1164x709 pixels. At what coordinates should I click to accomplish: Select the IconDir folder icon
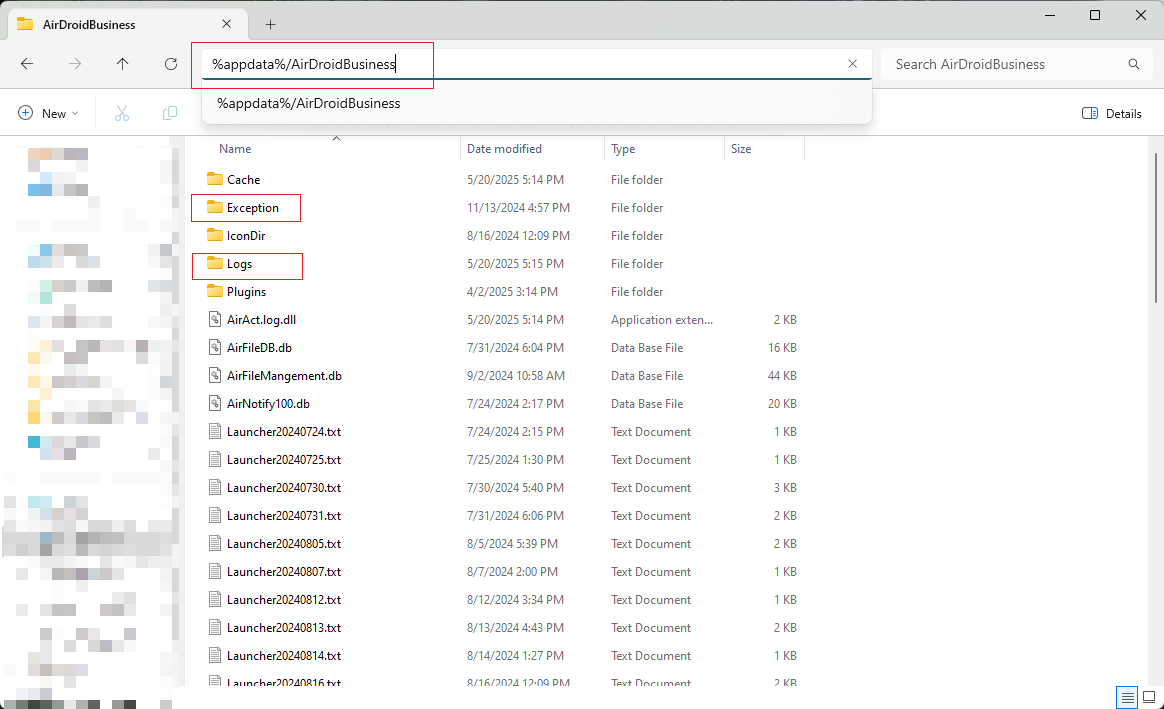pos(215,235)
